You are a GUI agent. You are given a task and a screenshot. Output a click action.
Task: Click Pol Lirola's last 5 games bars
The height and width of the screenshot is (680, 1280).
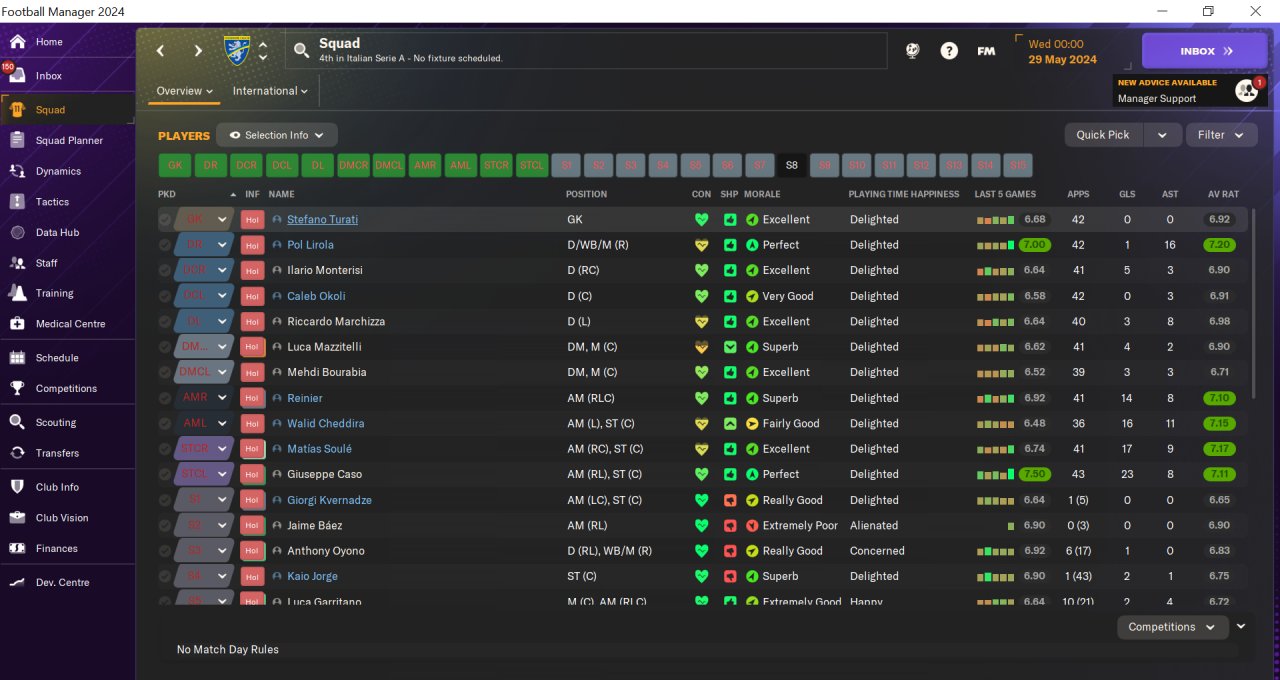tap(995, 245)
